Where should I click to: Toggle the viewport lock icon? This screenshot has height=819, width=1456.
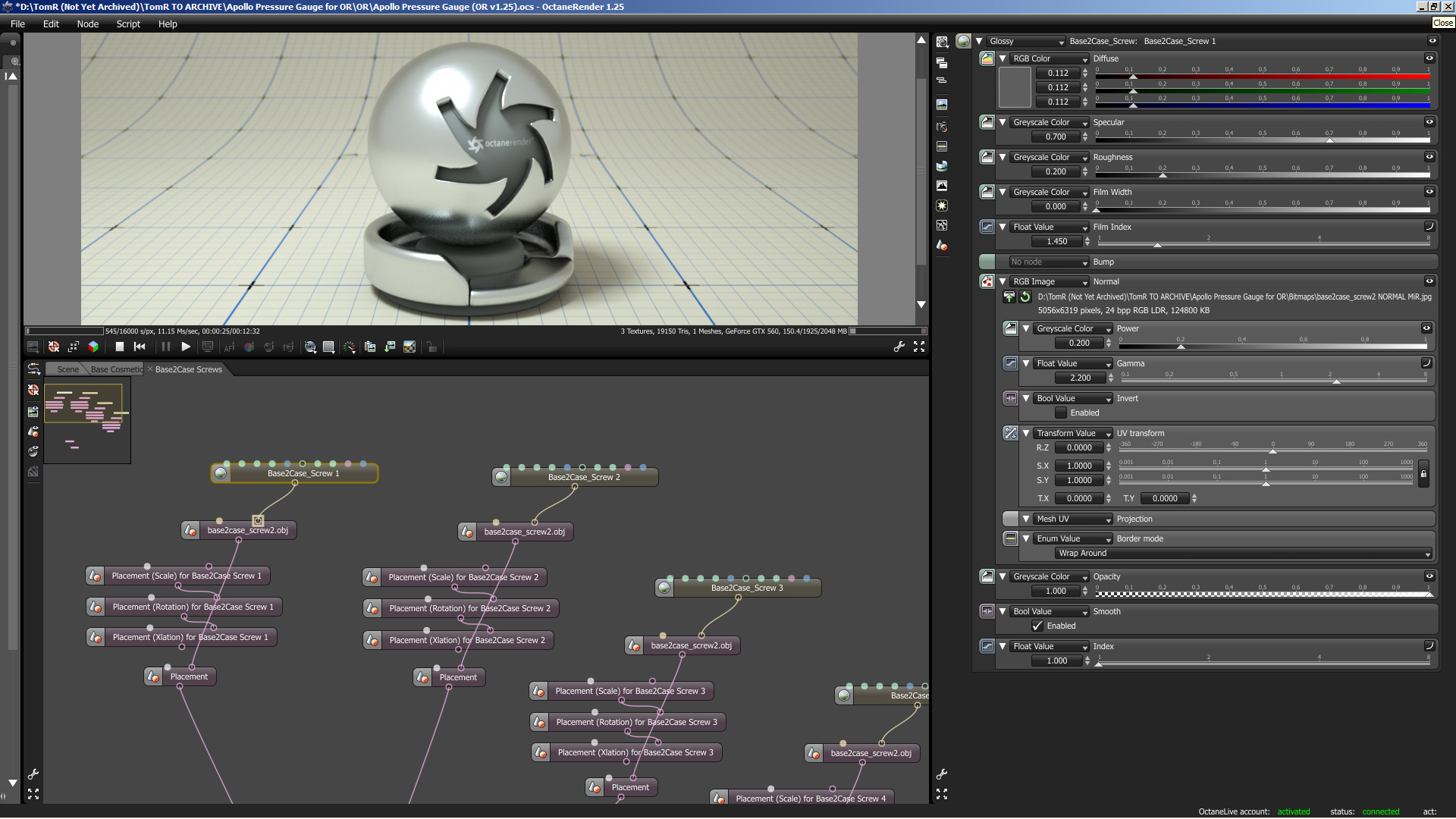431,347
